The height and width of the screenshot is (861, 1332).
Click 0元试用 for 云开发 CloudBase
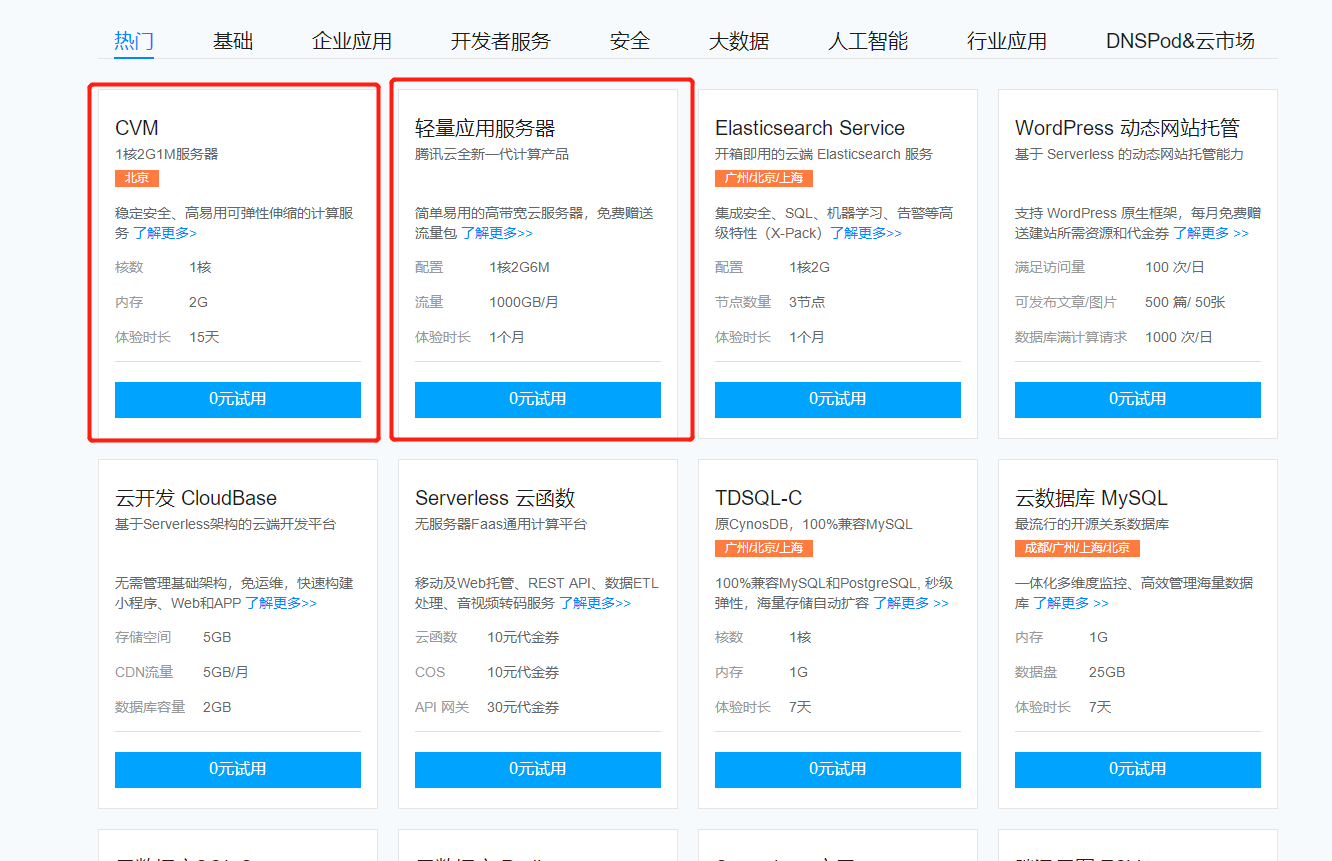pos(238,769)
